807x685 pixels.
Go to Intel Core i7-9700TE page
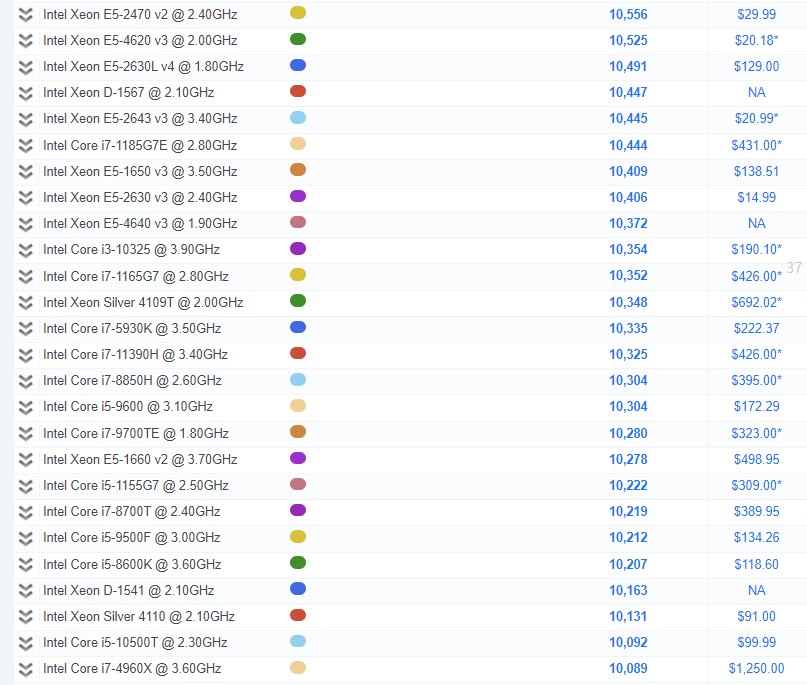136,433
